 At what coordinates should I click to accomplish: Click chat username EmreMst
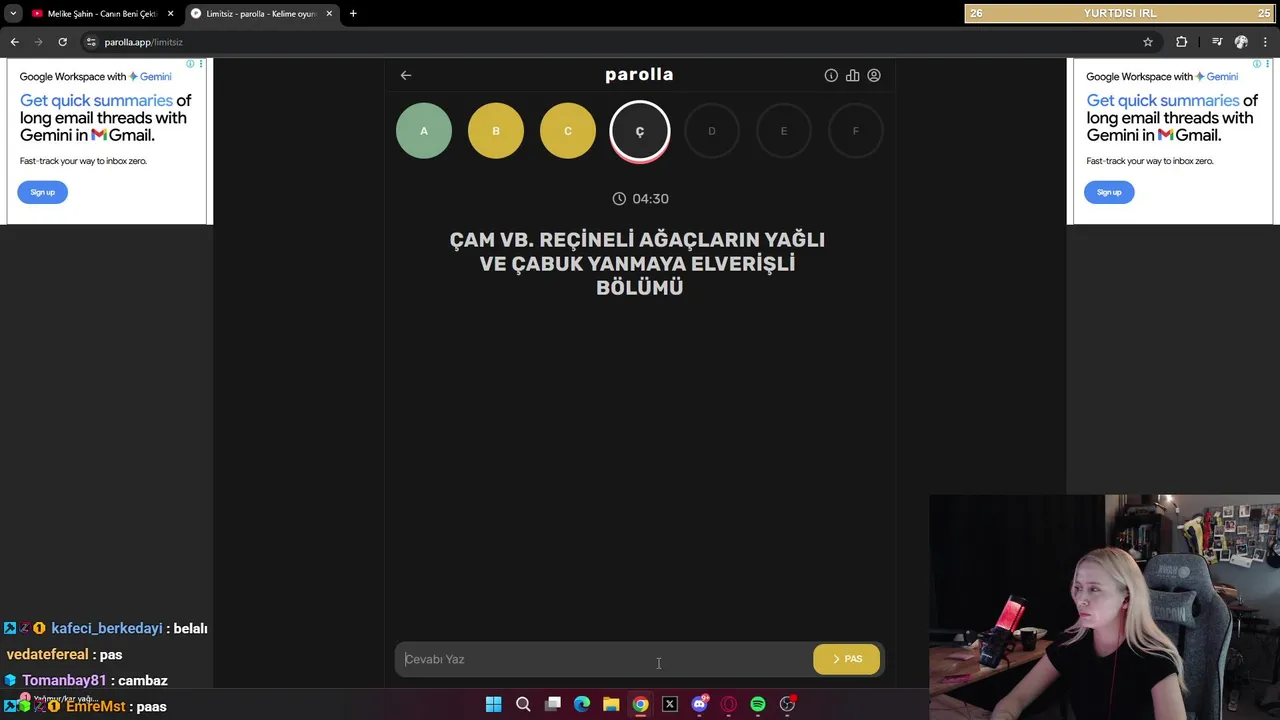click(96, 707)
